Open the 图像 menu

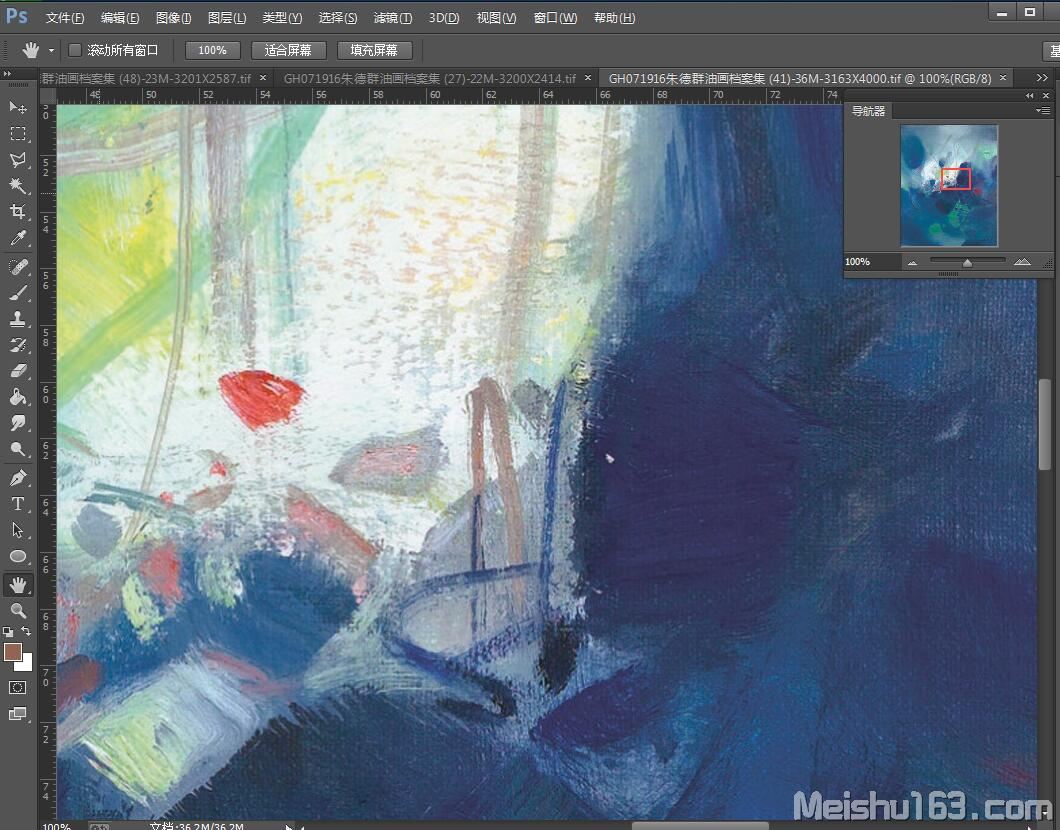coord(174,18)
